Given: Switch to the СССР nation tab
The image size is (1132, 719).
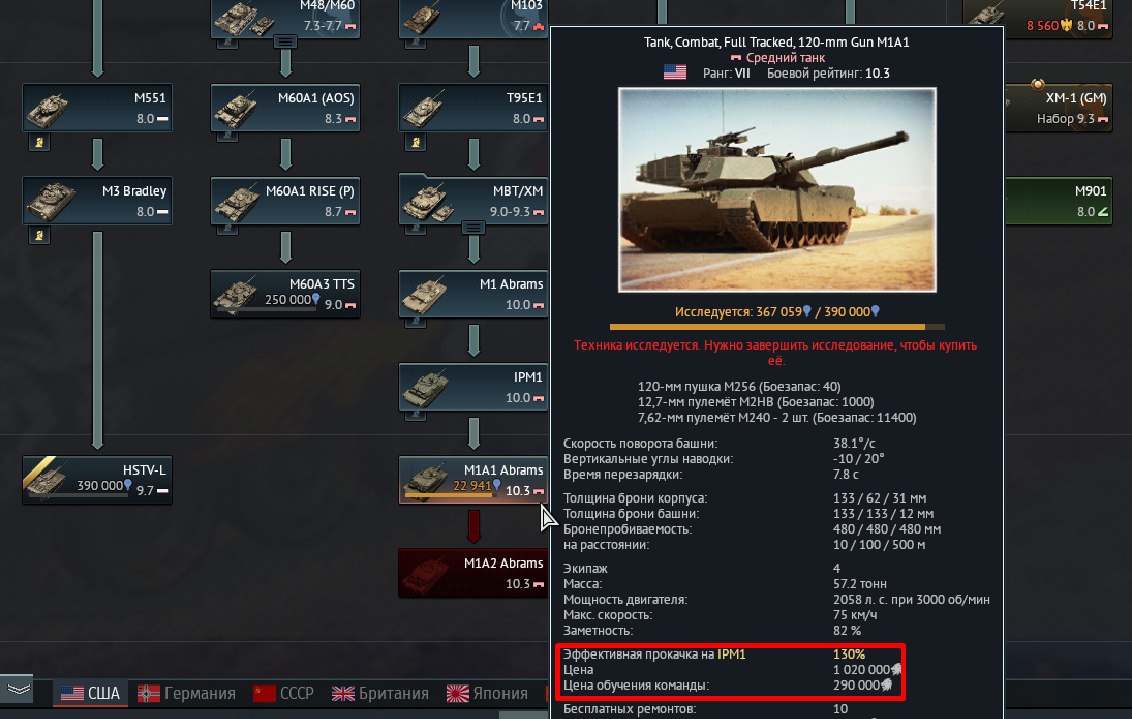Looking at the screenshot, I should coord(284,694).
